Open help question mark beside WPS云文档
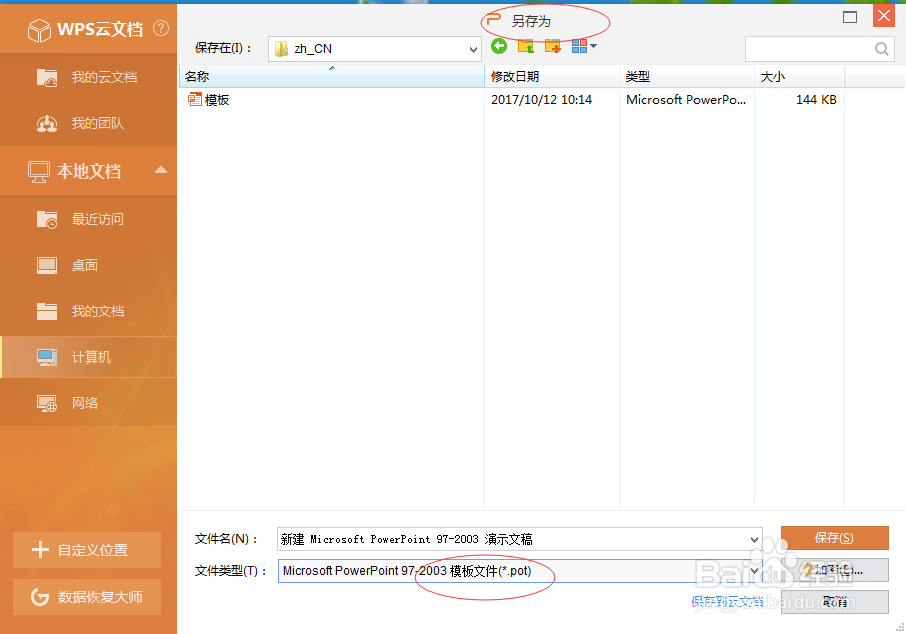The width and height of the screenshot is (906, 634). (161, 28)
